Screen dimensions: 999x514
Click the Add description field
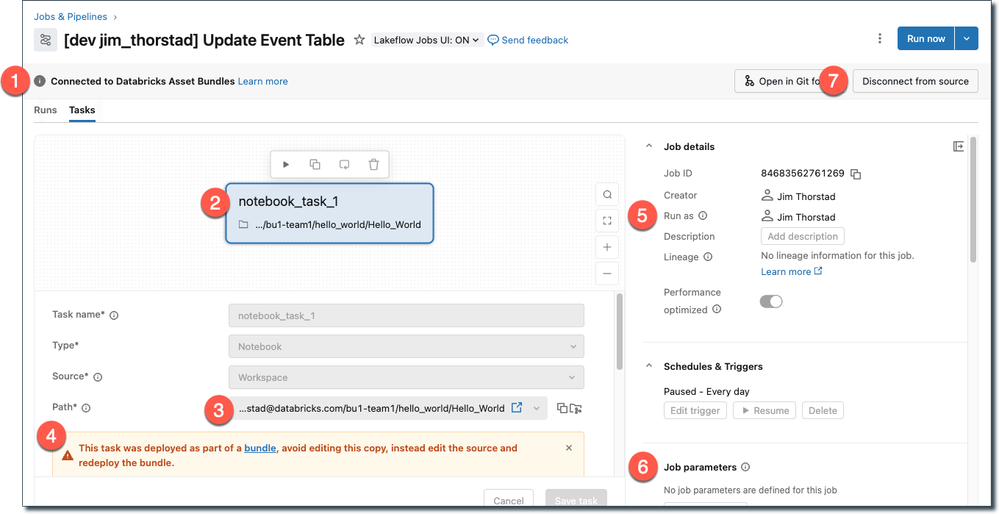(x=802, y=237)
